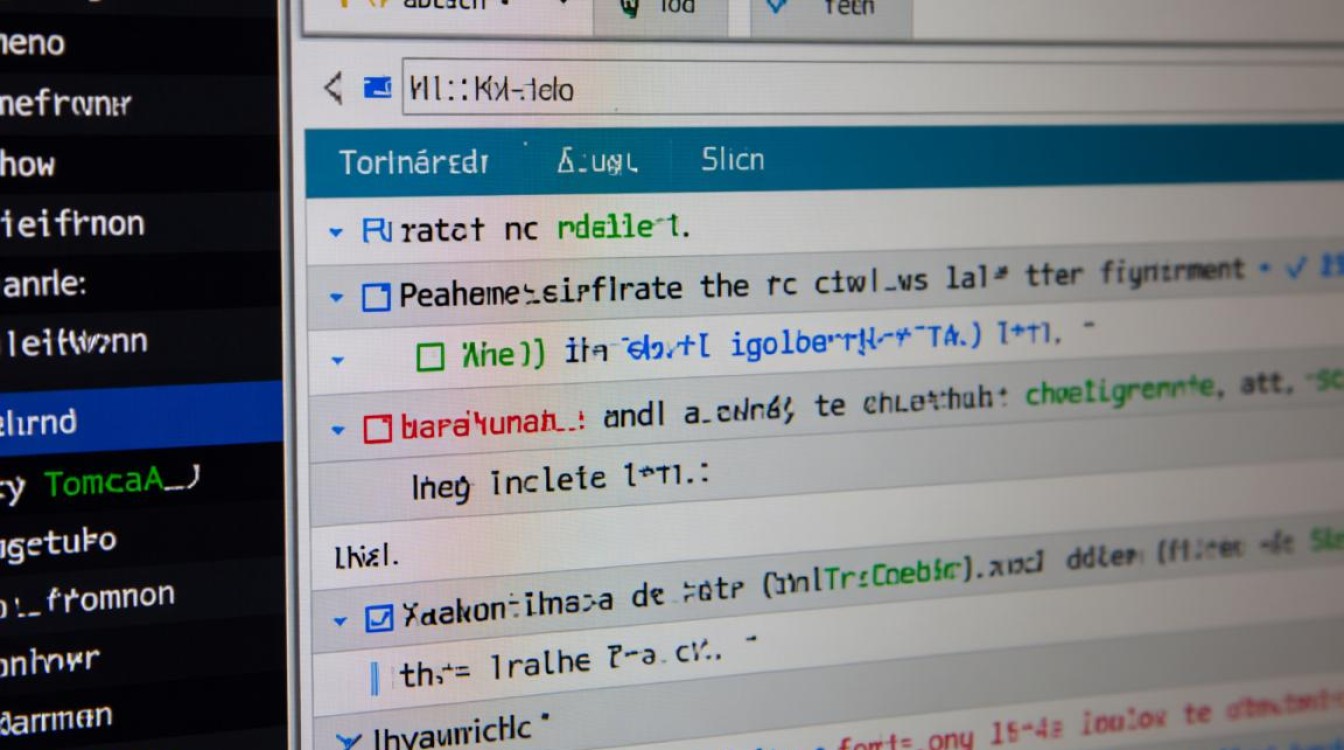
Task: Tick the red checkbox before 'barahunah'
Action: click(x=376, y=429)
